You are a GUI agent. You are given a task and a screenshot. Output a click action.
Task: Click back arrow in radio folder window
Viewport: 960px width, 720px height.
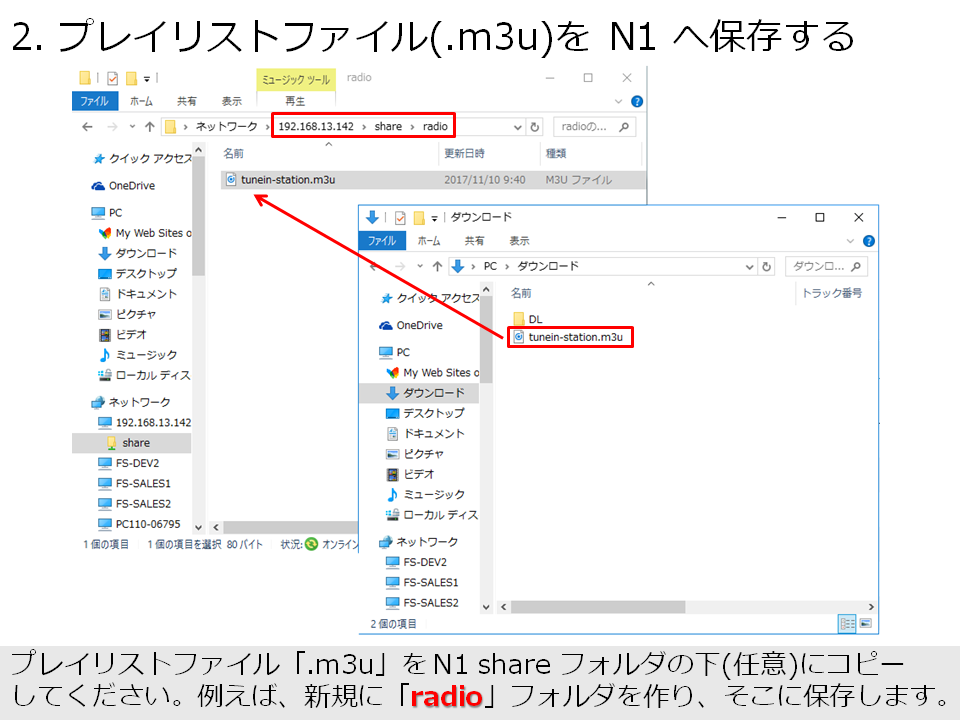[x=87, y=127]
